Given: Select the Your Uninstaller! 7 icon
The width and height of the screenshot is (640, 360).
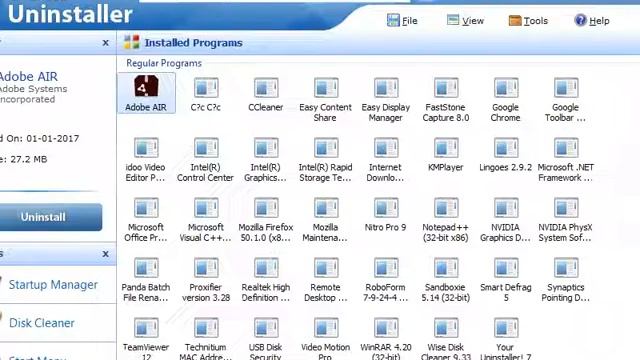Looking at the screenshot, I should click(506, 327).
